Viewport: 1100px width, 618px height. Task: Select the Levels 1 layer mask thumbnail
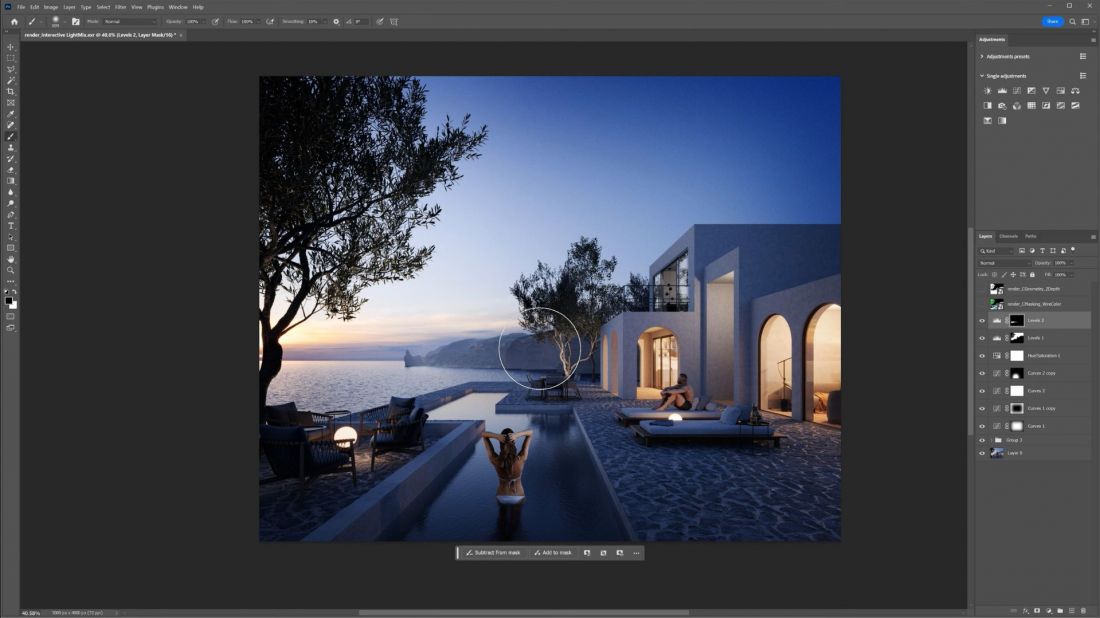pos(1017,338)
